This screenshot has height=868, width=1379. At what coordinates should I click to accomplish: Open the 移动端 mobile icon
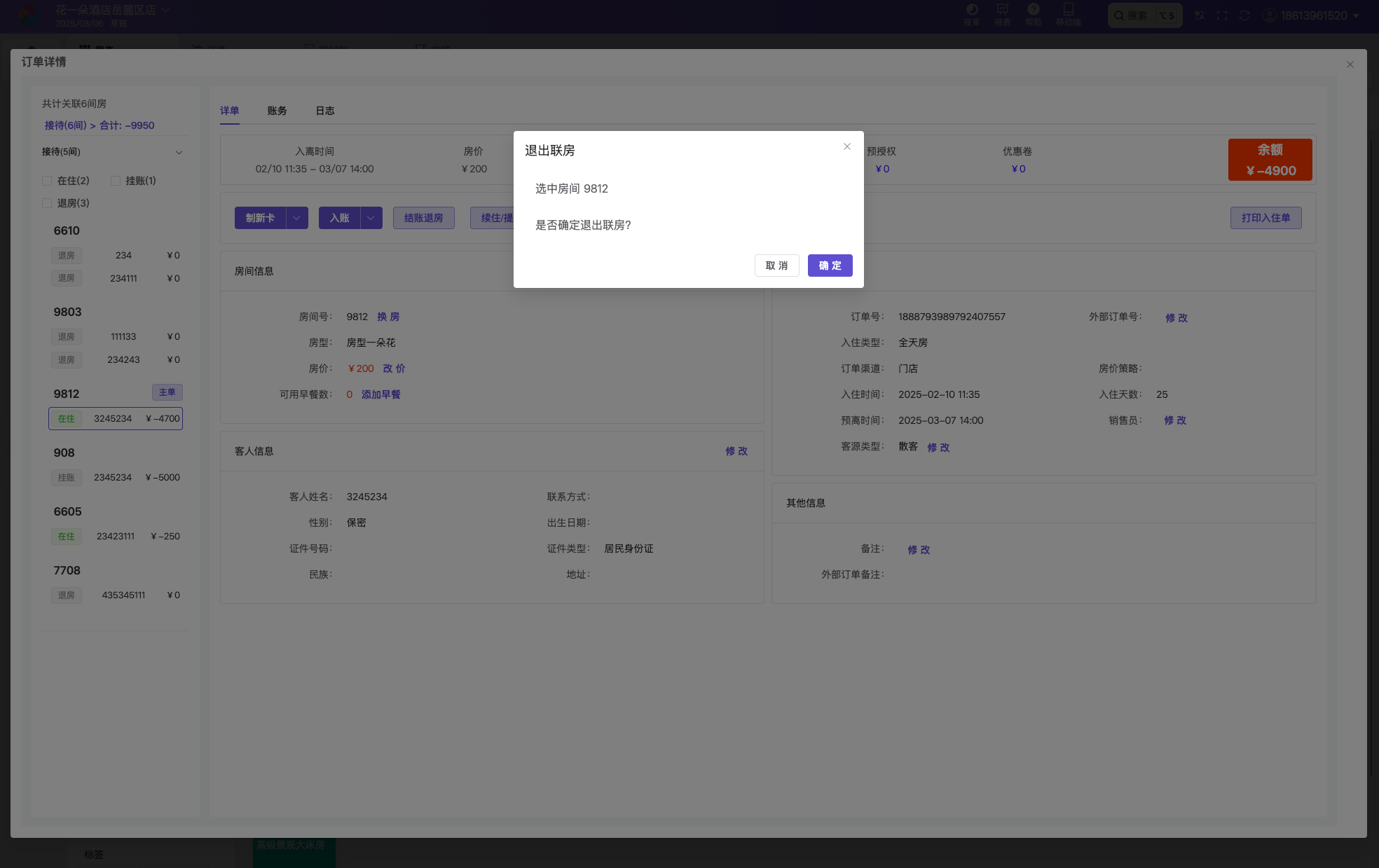tap(1069, 14)
